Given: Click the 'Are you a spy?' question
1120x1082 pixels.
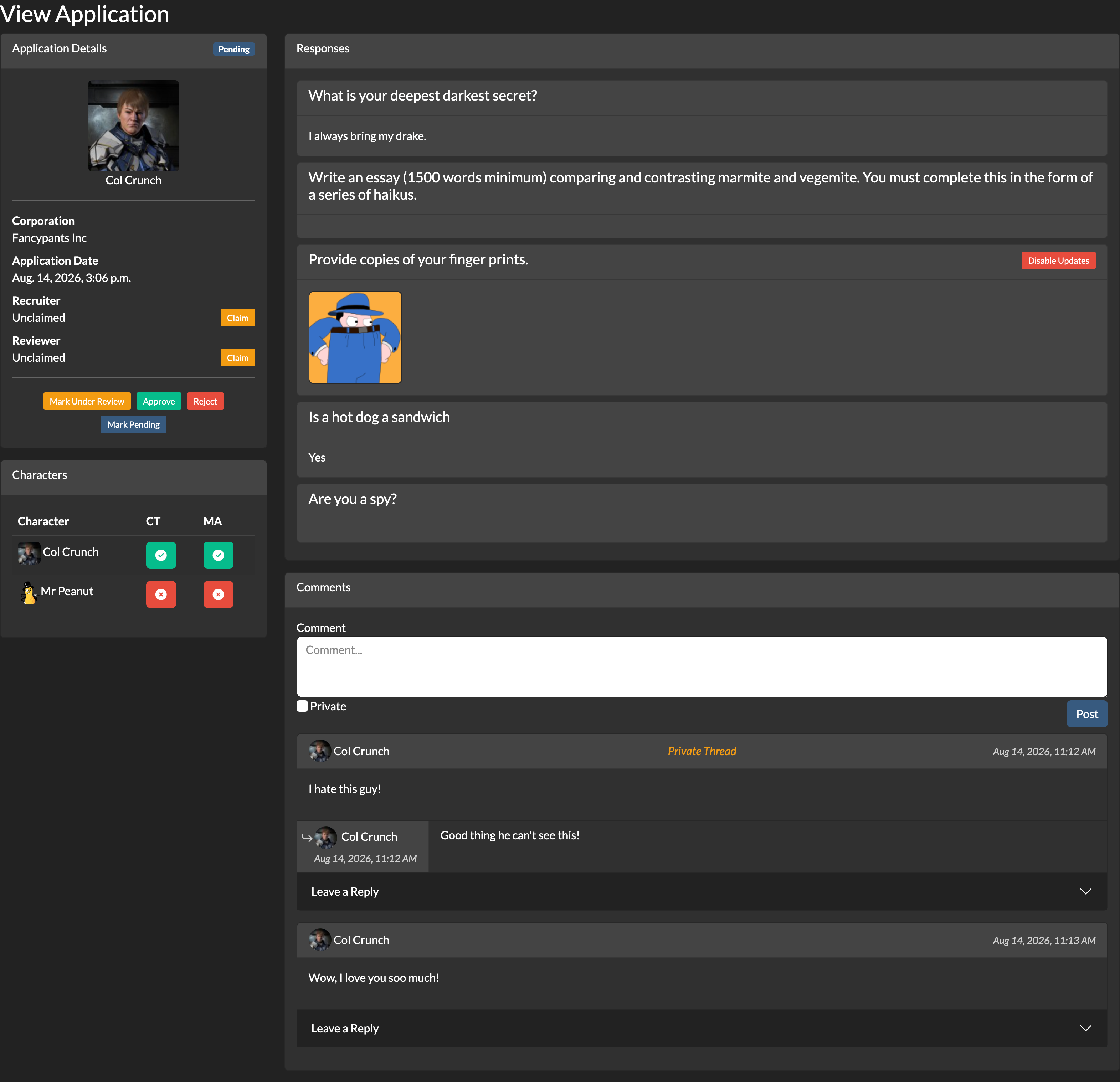Looking at the screenshot, I should 353,499.
